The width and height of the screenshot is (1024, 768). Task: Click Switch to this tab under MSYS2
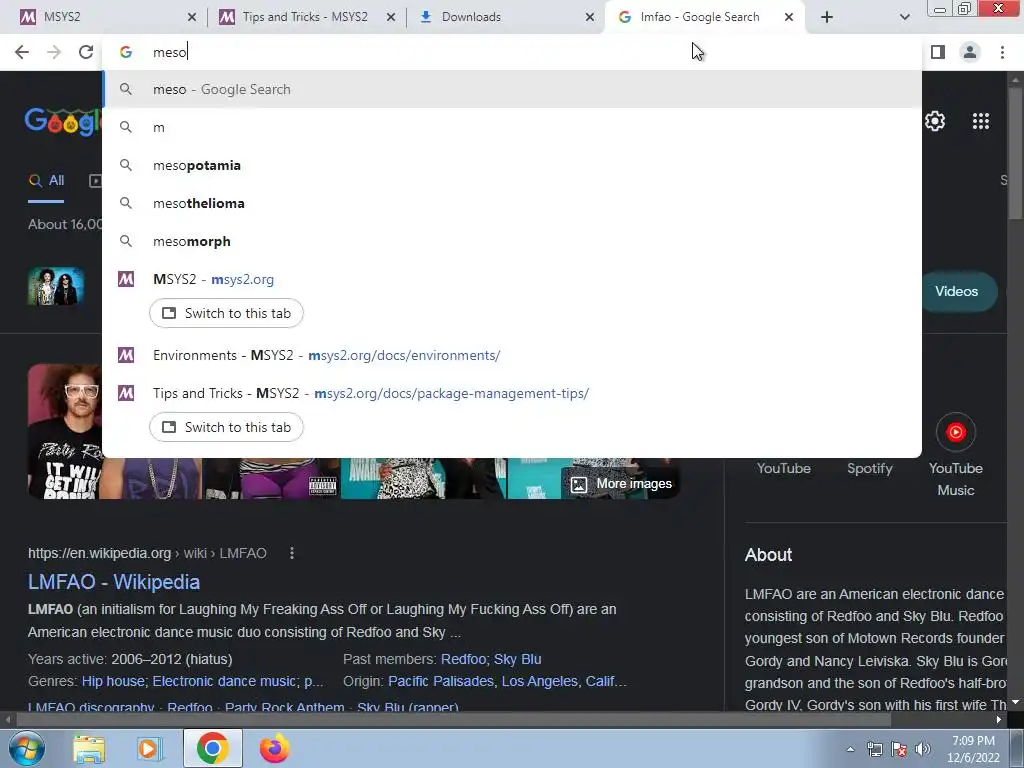point(226,313)
